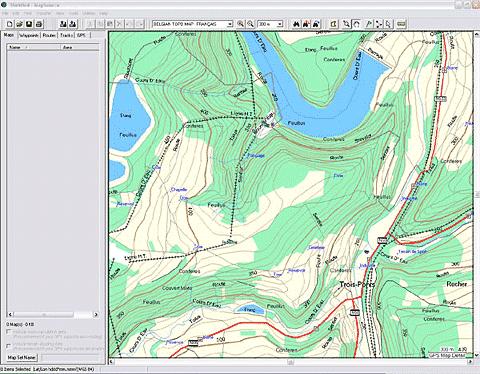Click the Map Set Name button
Viewport: 480px width, 374px height.
(x=22, y=357)
